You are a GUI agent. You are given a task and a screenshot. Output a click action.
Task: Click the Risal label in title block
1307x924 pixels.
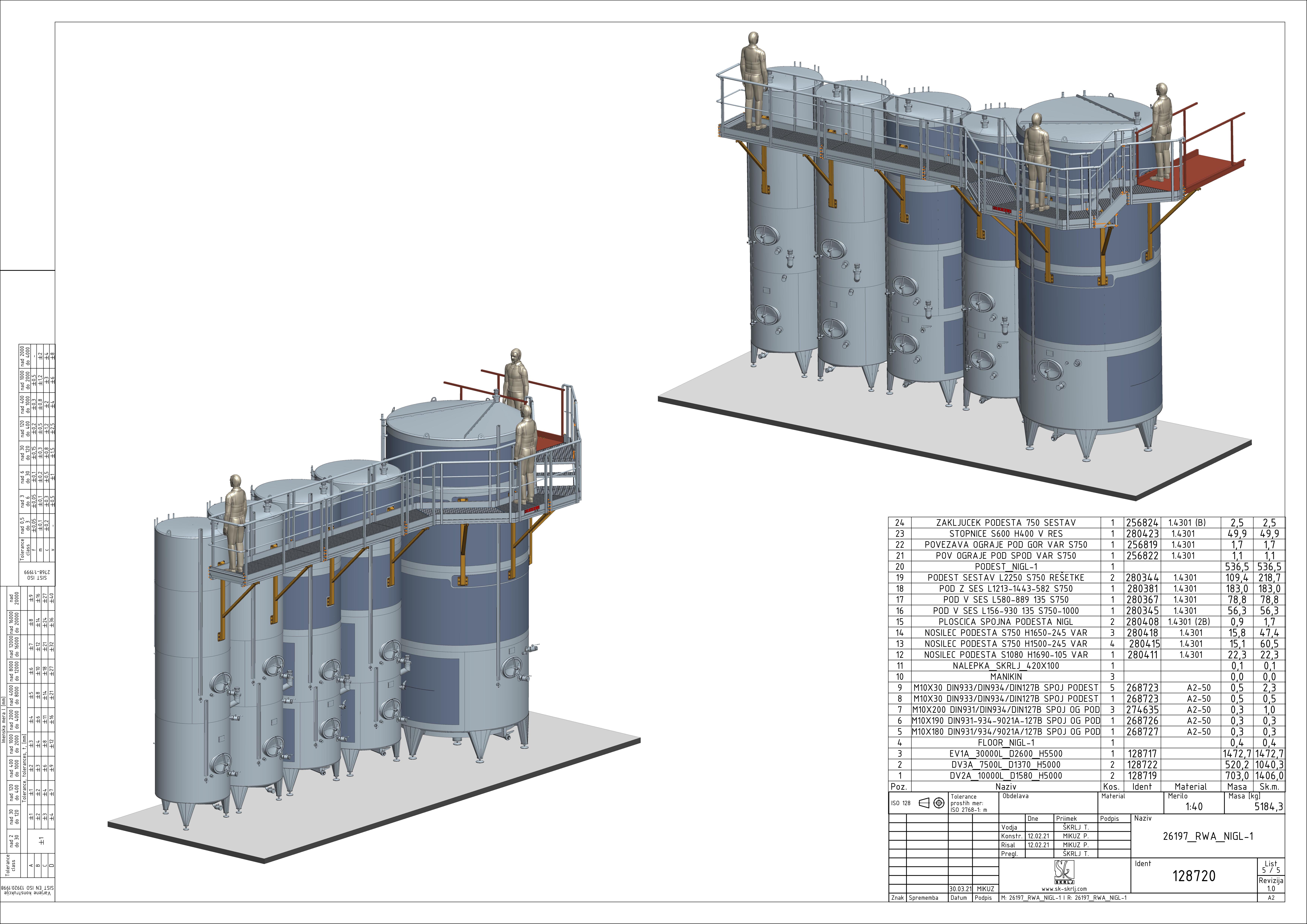coord(1008,845)
